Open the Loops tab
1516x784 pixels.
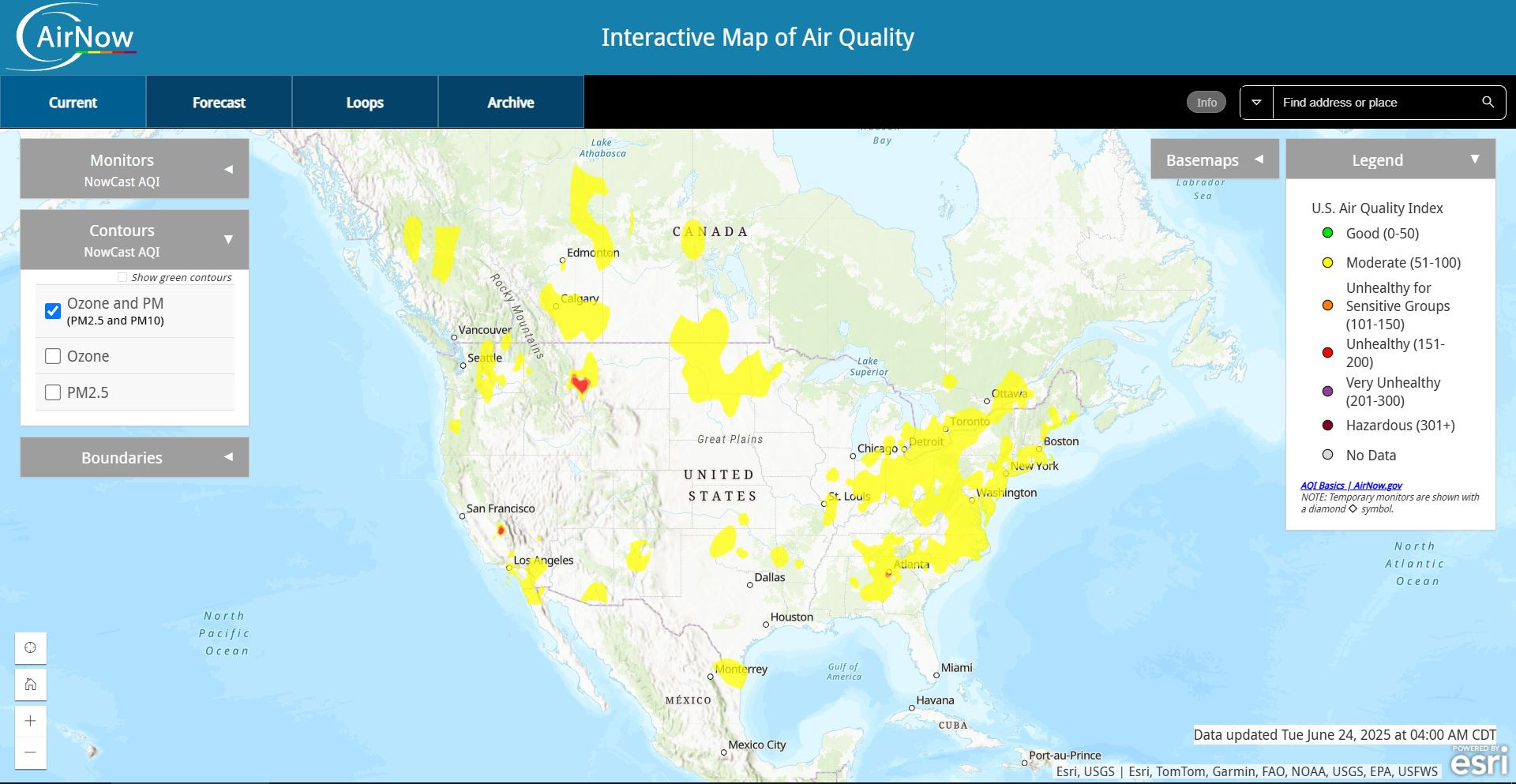click(365, 102)
